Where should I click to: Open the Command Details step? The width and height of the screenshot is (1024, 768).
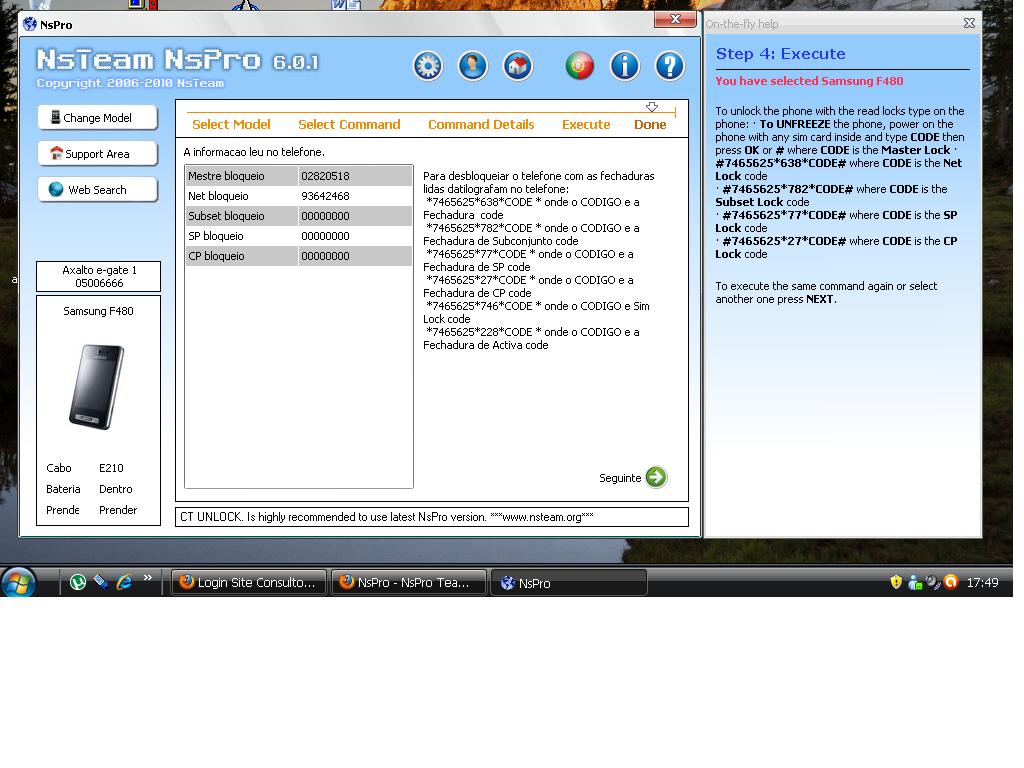point(481,125)
